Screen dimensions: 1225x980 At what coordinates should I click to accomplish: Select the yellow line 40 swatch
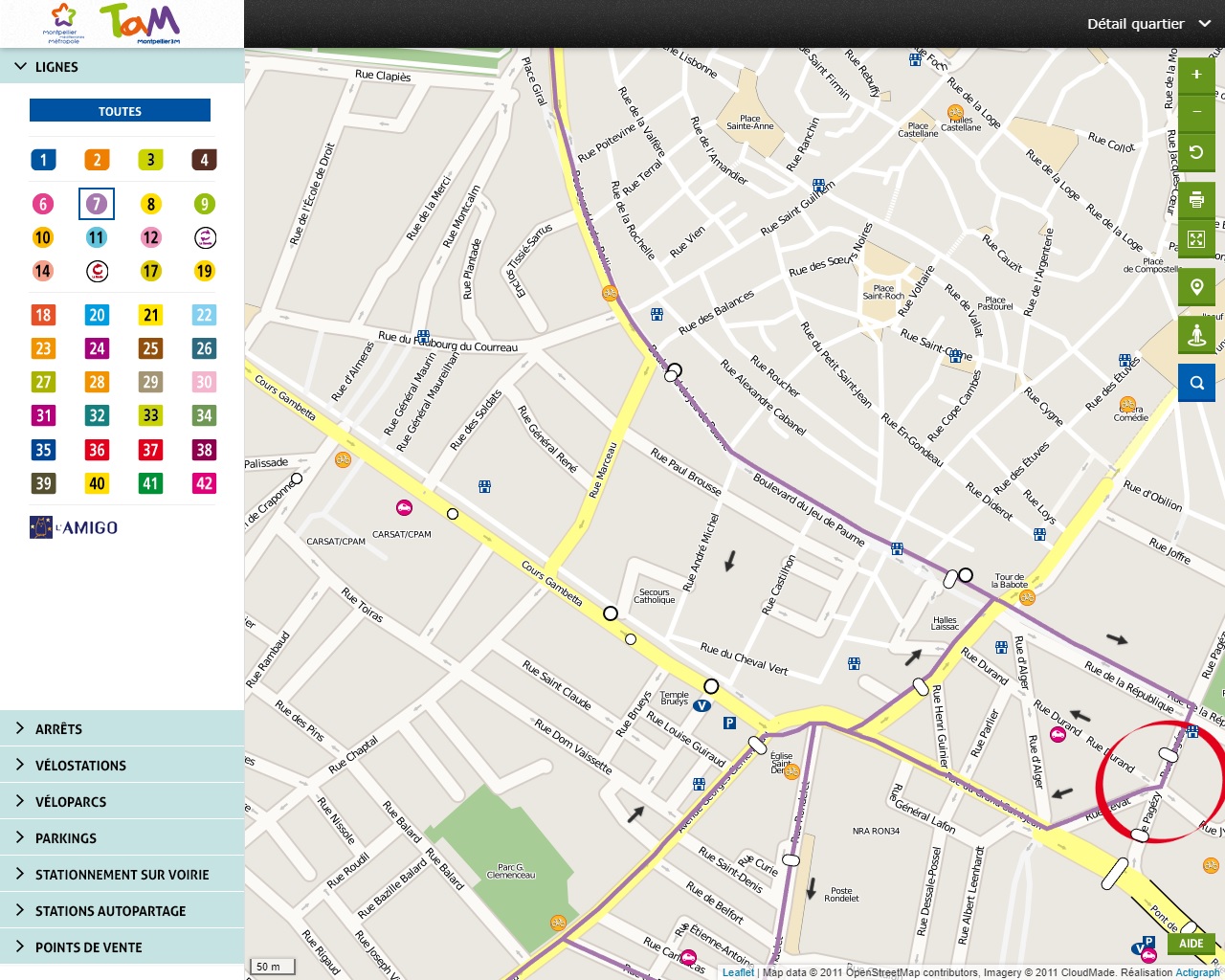(97, 483)
